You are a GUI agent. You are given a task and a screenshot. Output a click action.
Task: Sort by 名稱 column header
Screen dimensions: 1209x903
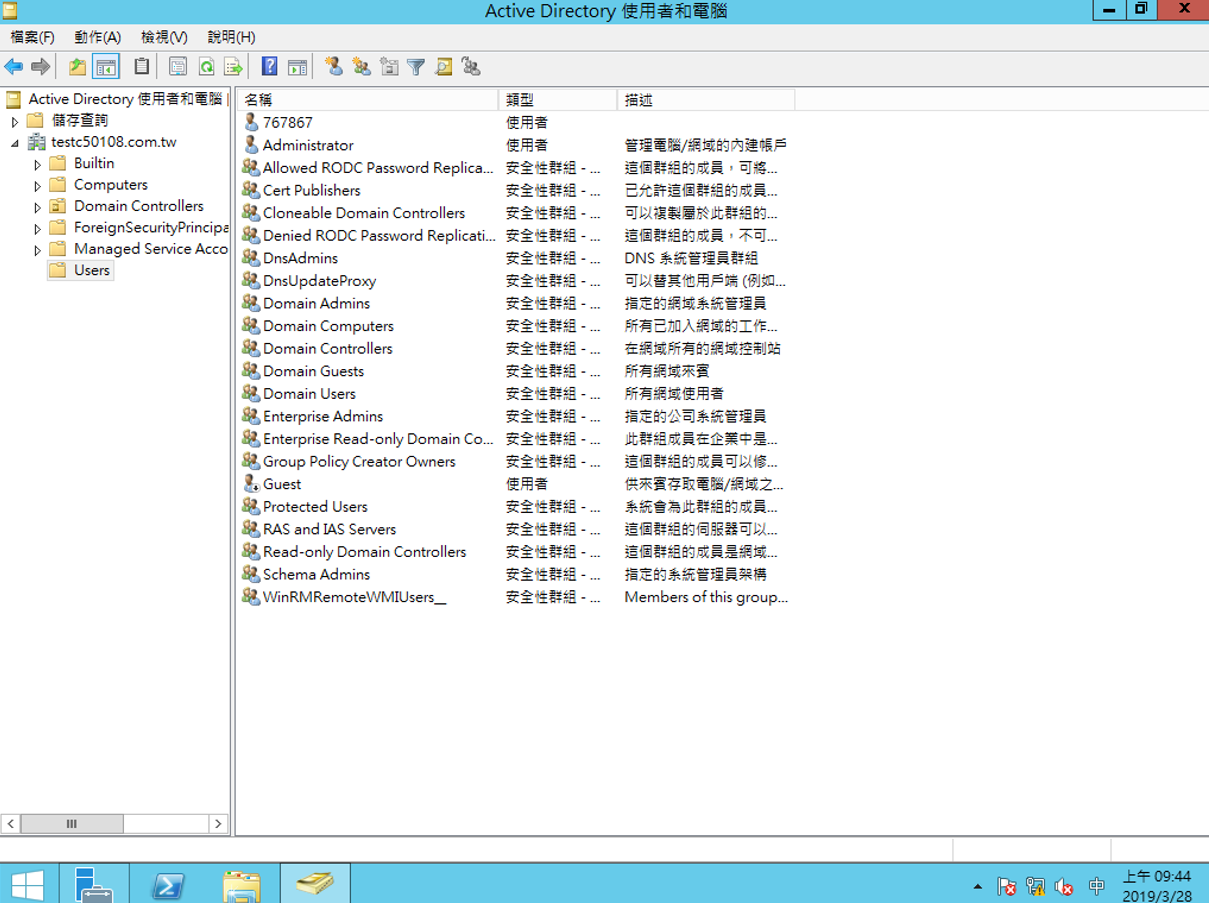click(x=367, y=100)
